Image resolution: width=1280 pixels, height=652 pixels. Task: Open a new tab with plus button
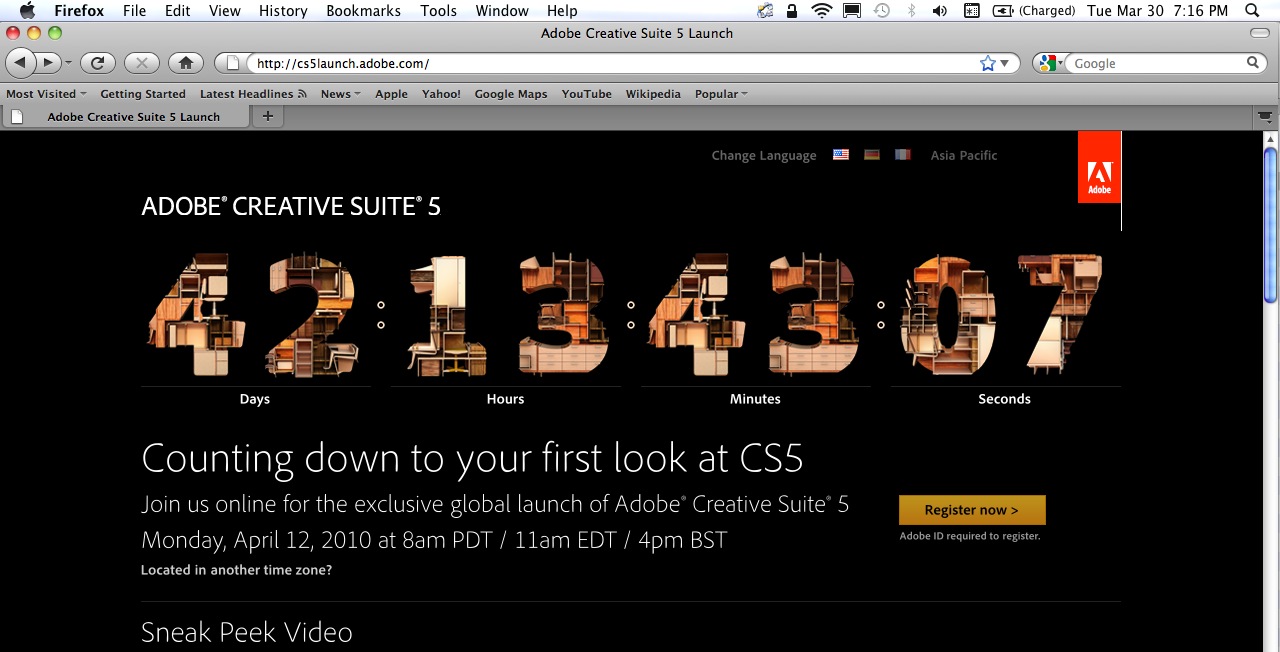(x=267, y=117)
